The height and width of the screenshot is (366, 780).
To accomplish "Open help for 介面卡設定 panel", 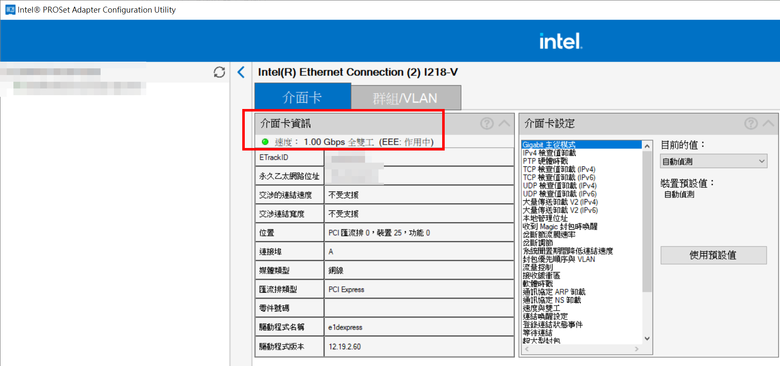I will 751,124.
